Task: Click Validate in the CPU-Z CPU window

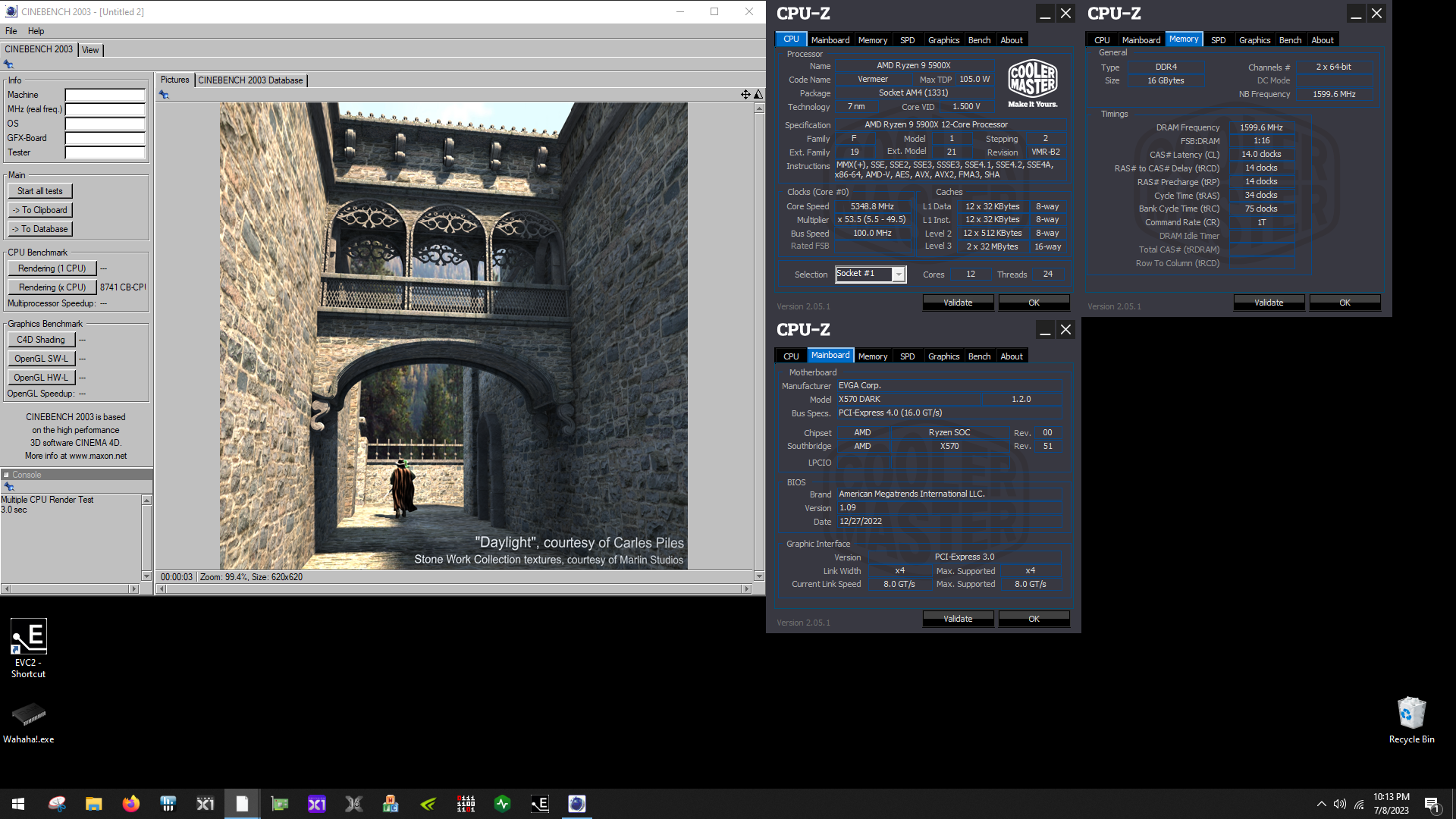Action: [958, 303]
